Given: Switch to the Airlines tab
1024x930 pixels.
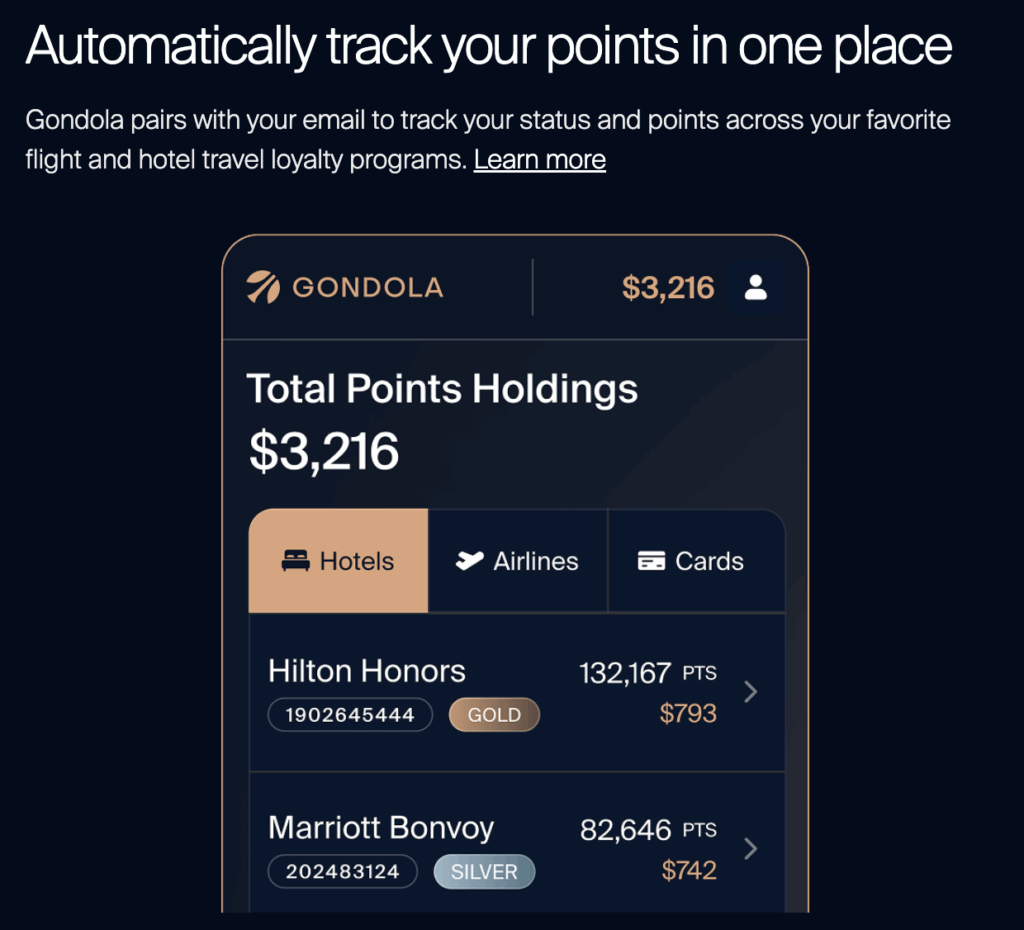Looking at the screenshot, I should pyautogui.click(x=517, y=561).
